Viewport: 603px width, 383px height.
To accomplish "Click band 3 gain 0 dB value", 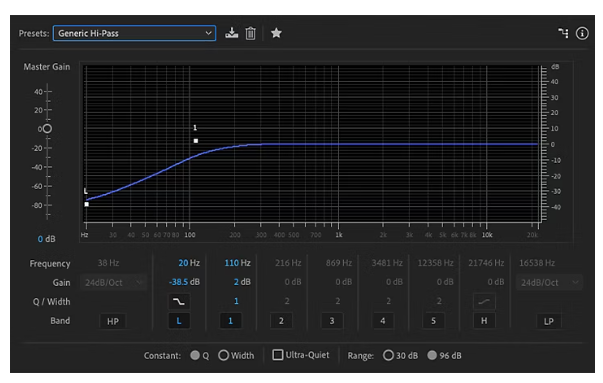I will coord(343,282).
